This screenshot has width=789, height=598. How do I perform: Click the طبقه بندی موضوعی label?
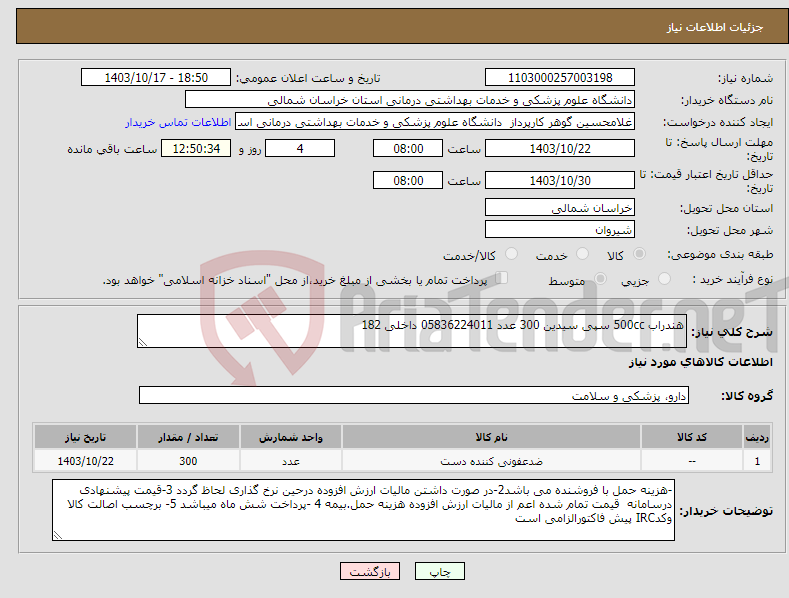click(x=720, y=255)
